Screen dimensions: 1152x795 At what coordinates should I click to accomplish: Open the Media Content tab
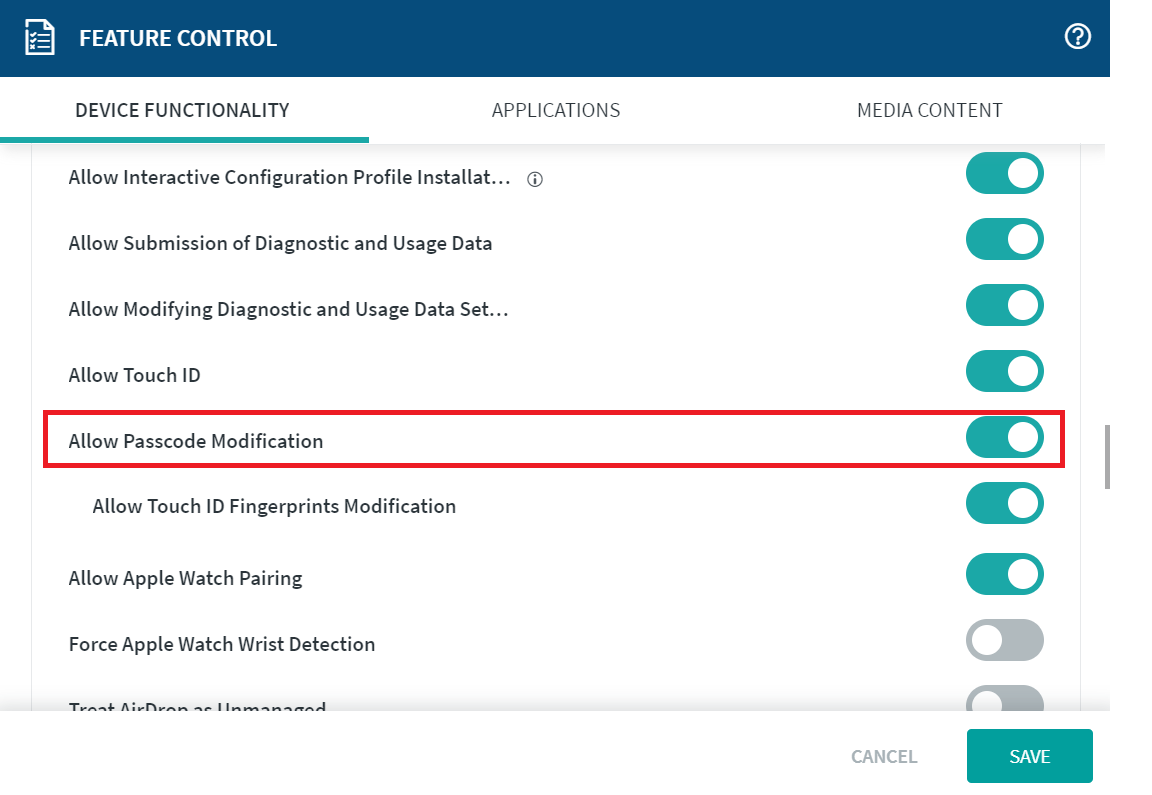(x=929, y=110)
